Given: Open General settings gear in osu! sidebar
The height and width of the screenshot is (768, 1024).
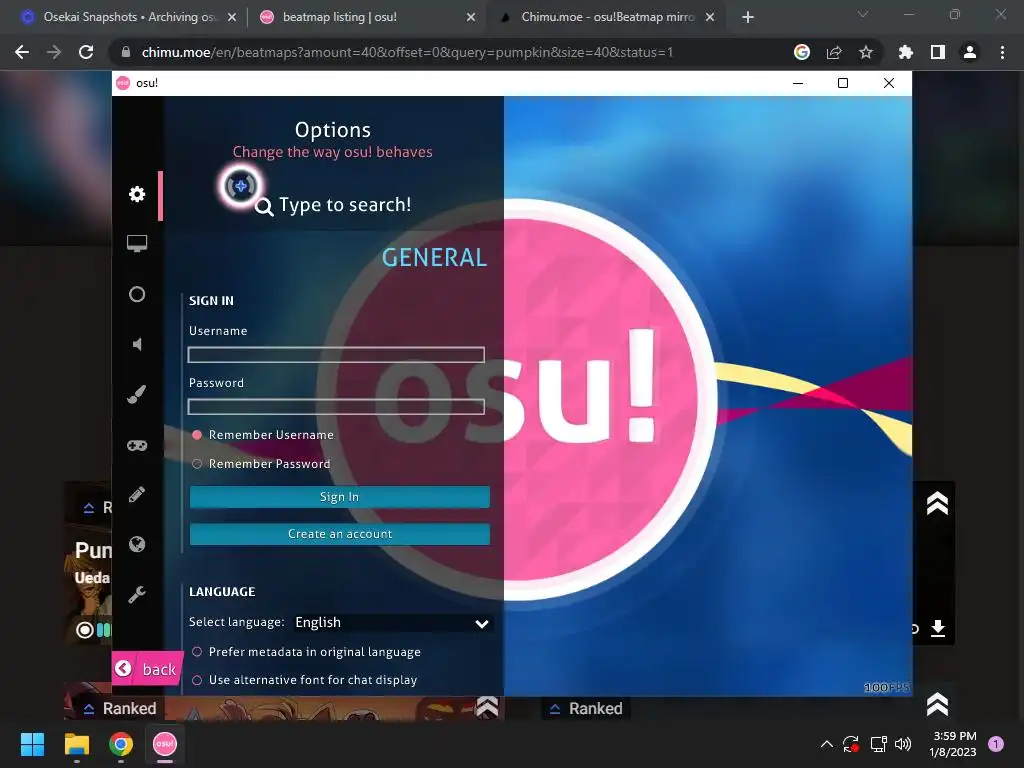Looking at the screenshot, I should pyautogui.click(x=136, y=194).
